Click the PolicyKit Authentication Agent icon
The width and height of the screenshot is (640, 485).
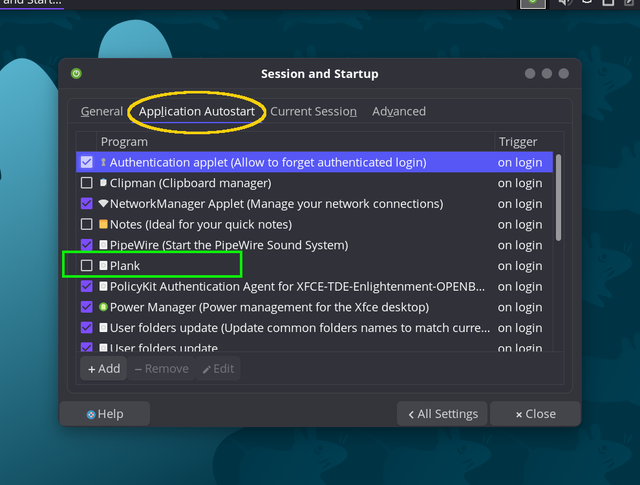(x=103, y=287)
